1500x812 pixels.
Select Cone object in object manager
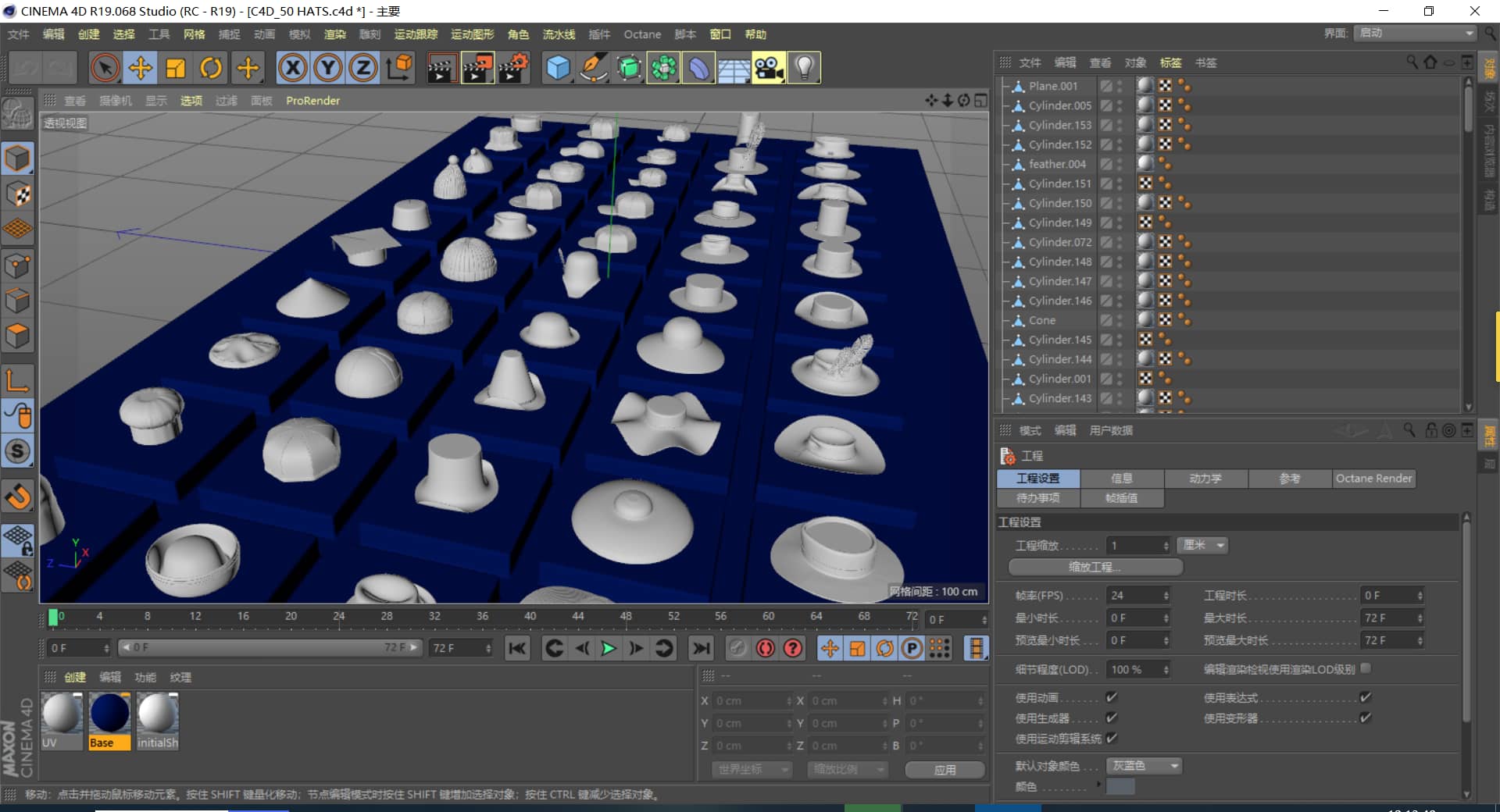(x=1041, y=320)
